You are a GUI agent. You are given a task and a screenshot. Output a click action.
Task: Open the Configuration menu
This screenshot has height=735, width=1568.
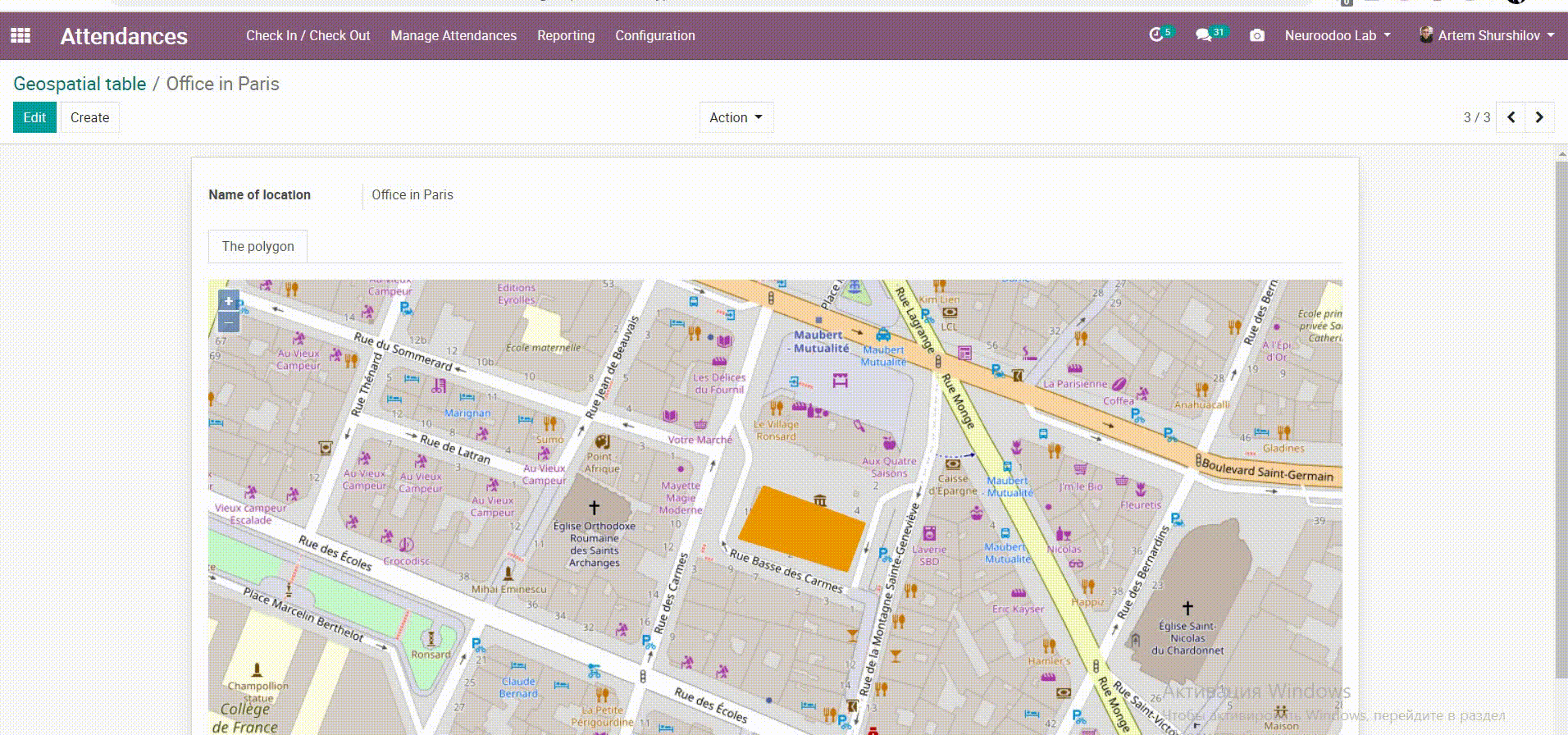point(655,35)
